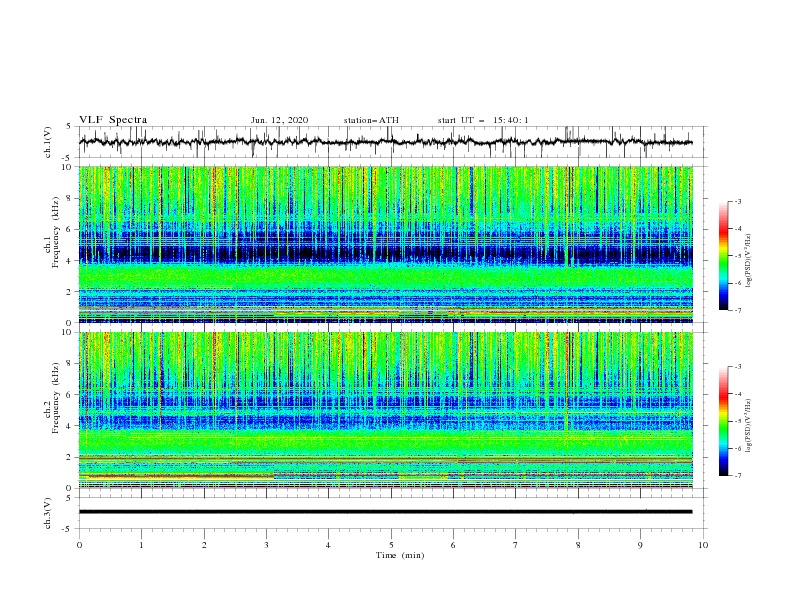Screen dimensions: 792x612
Task: Click the "-7" tick on ch.1 colorbar
Action: click(737, 310)
